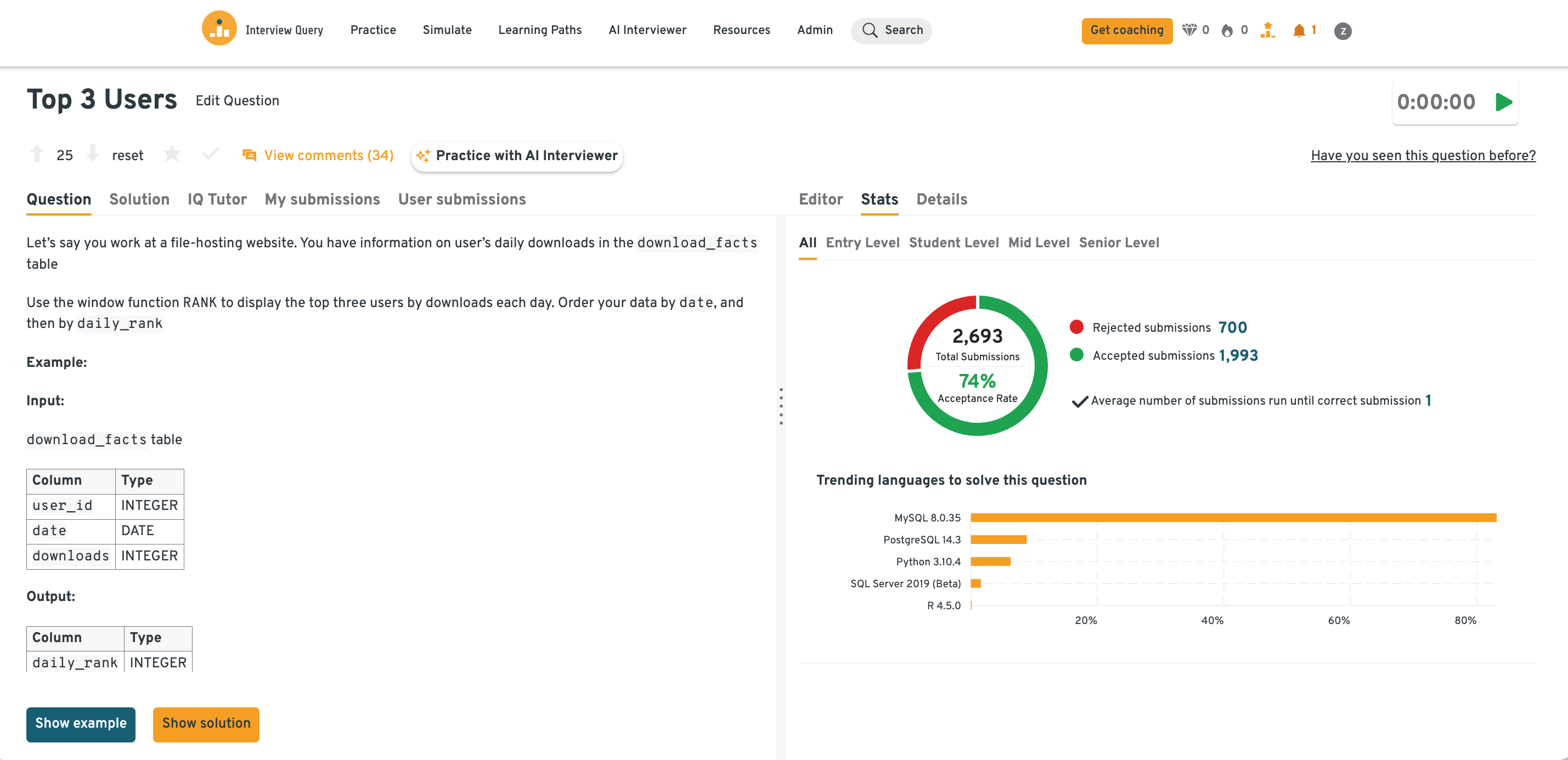Open the Resources navigation menu
1568x760 pixels.
741,30
